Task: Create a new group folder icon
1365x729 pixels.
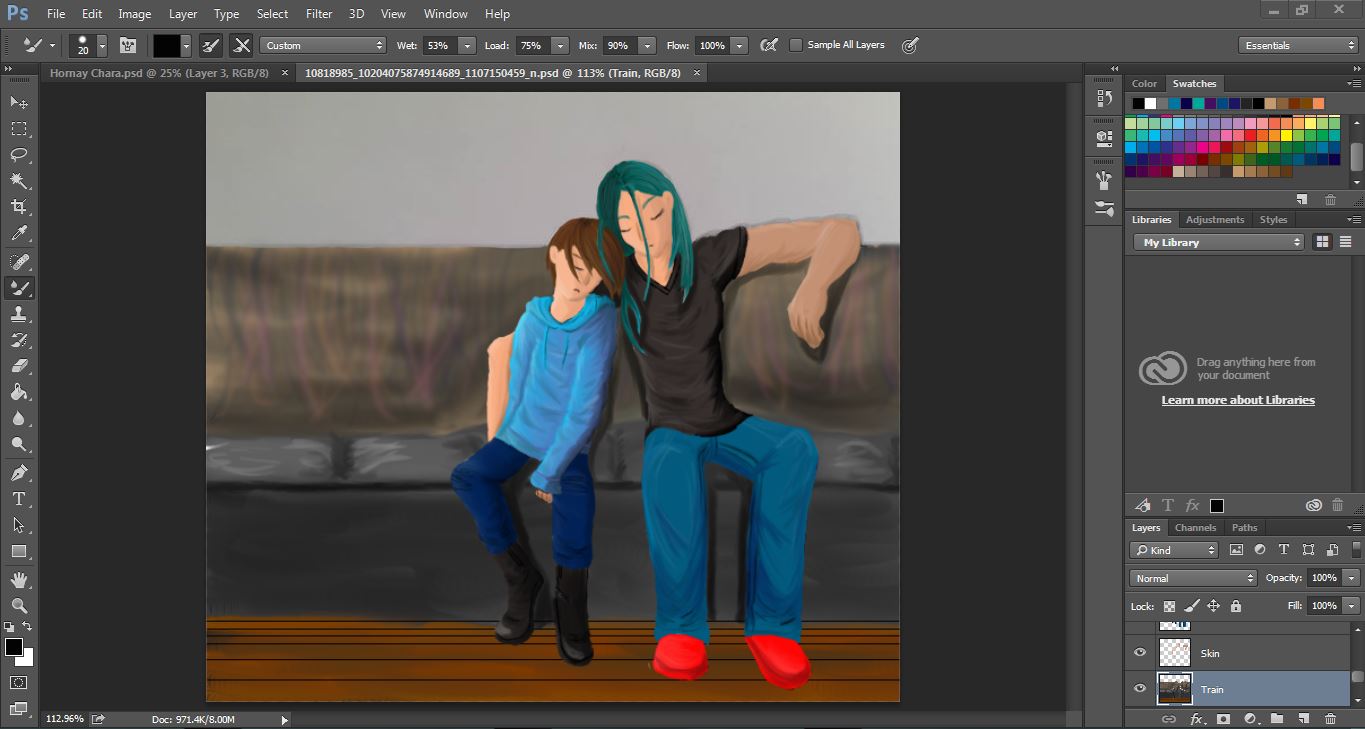Action: [x=1277, y=718]
